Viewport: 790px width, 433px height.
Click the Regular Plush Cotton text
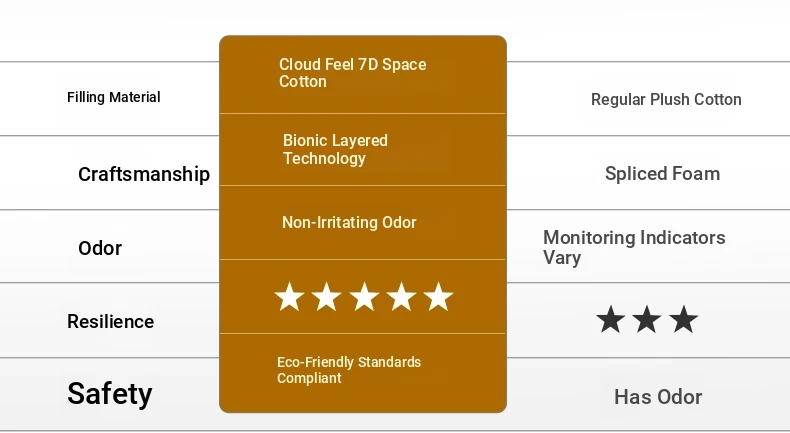pyautogui.click(x=666, y=99)
